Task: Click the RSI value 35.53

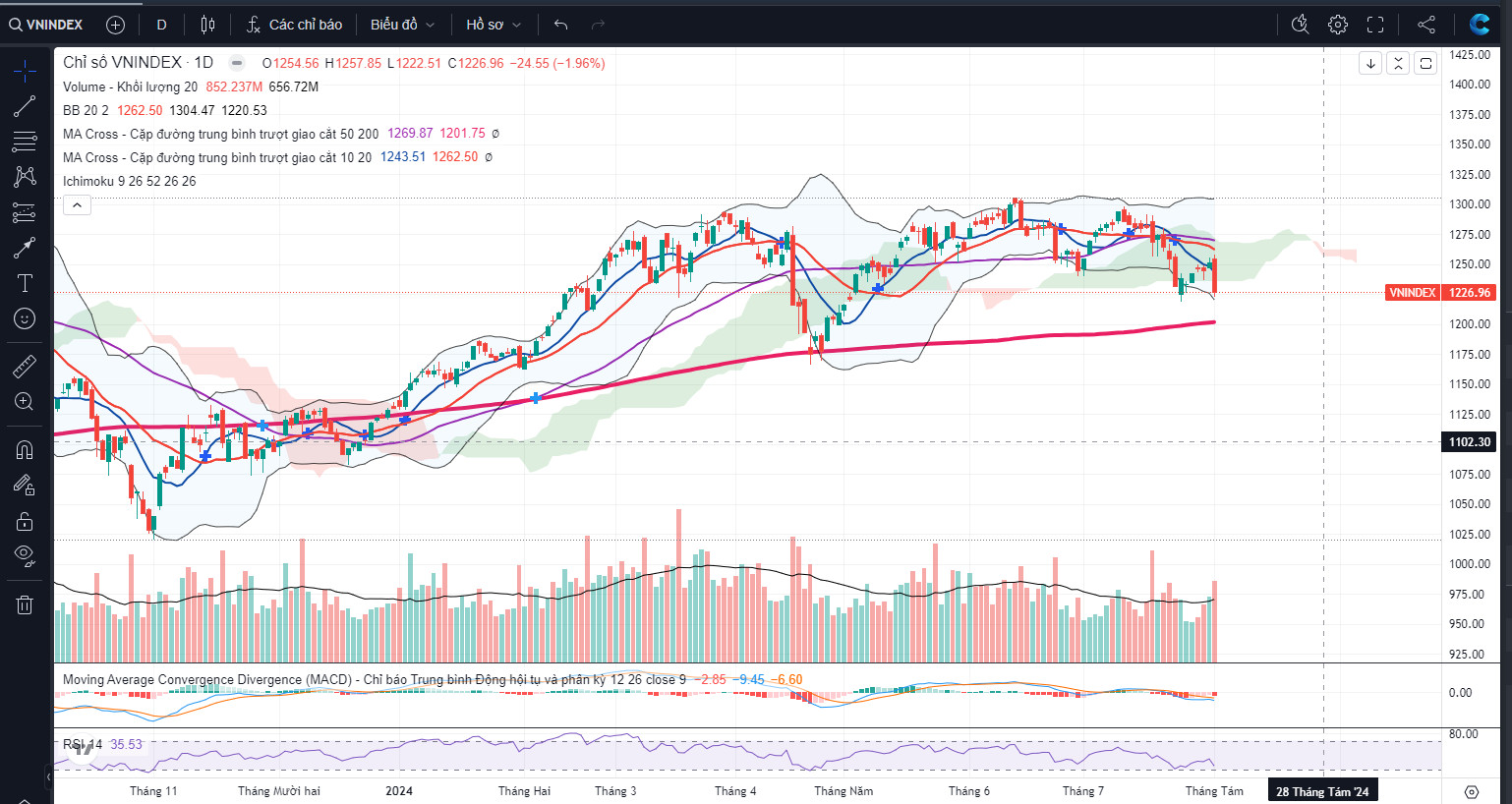Action: (x=126, y=744)
